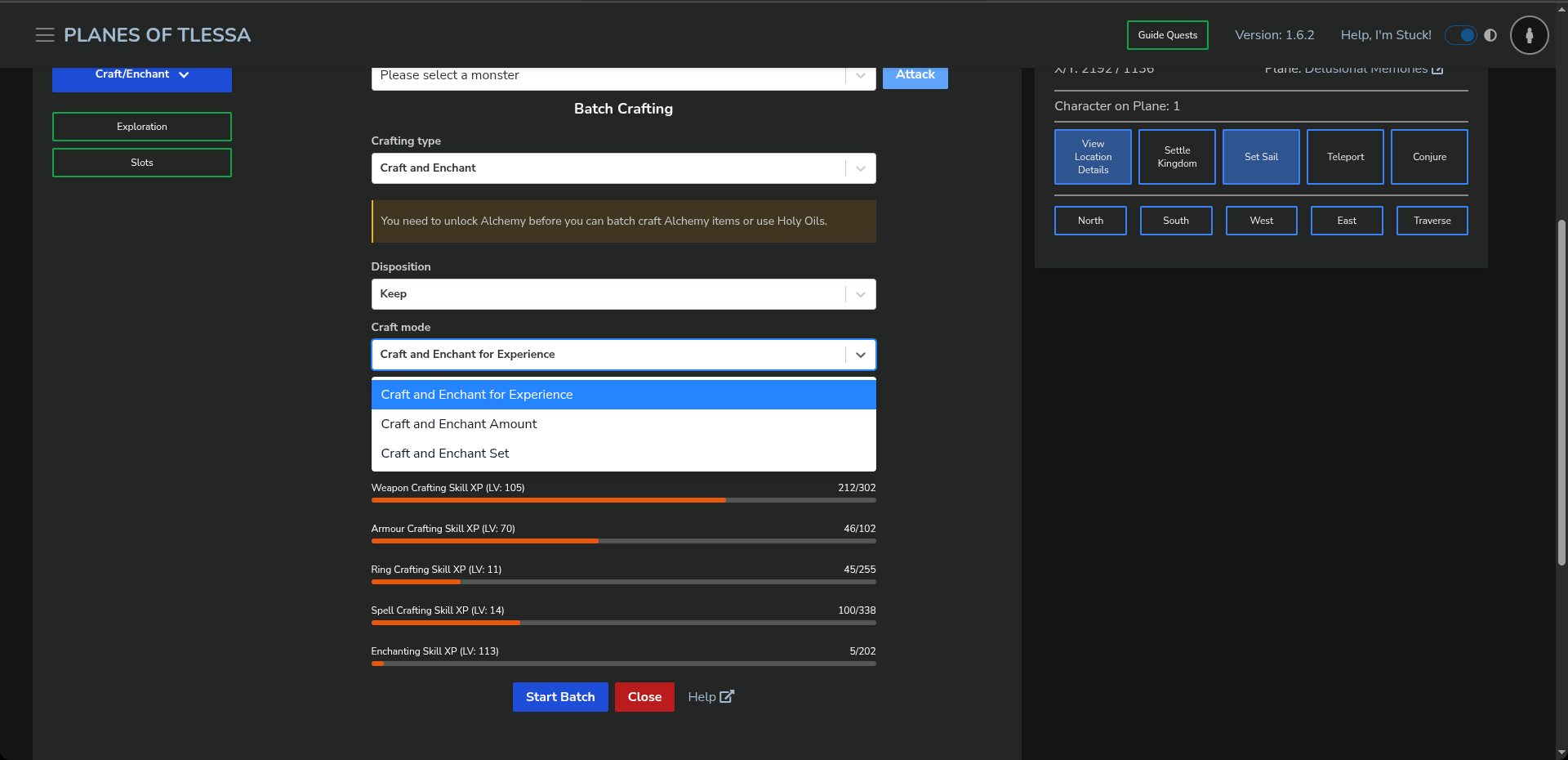Click the Set Sail button
The image size is (1568, 760).
[x=1261, y=157]
